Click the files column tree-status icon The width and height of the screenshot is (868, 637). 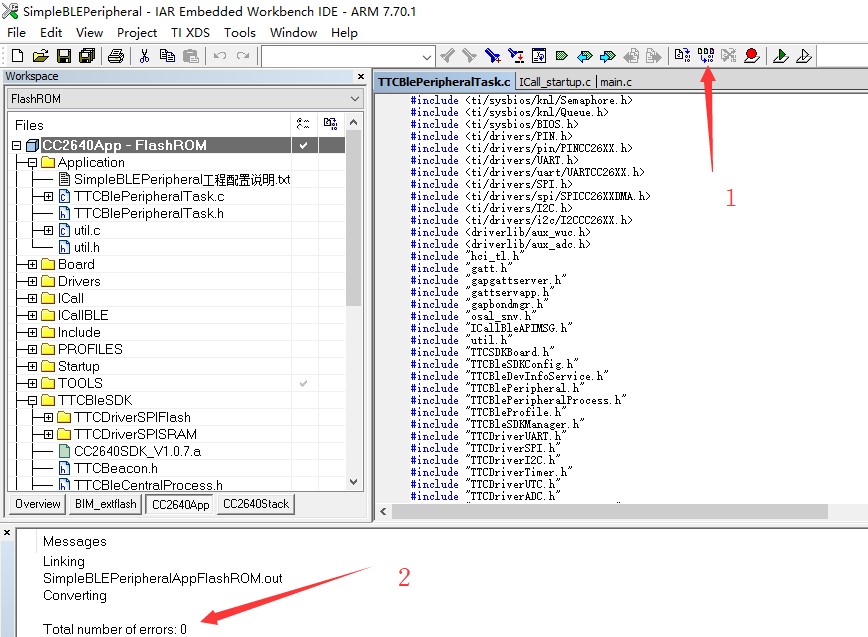tap(303, 123)
